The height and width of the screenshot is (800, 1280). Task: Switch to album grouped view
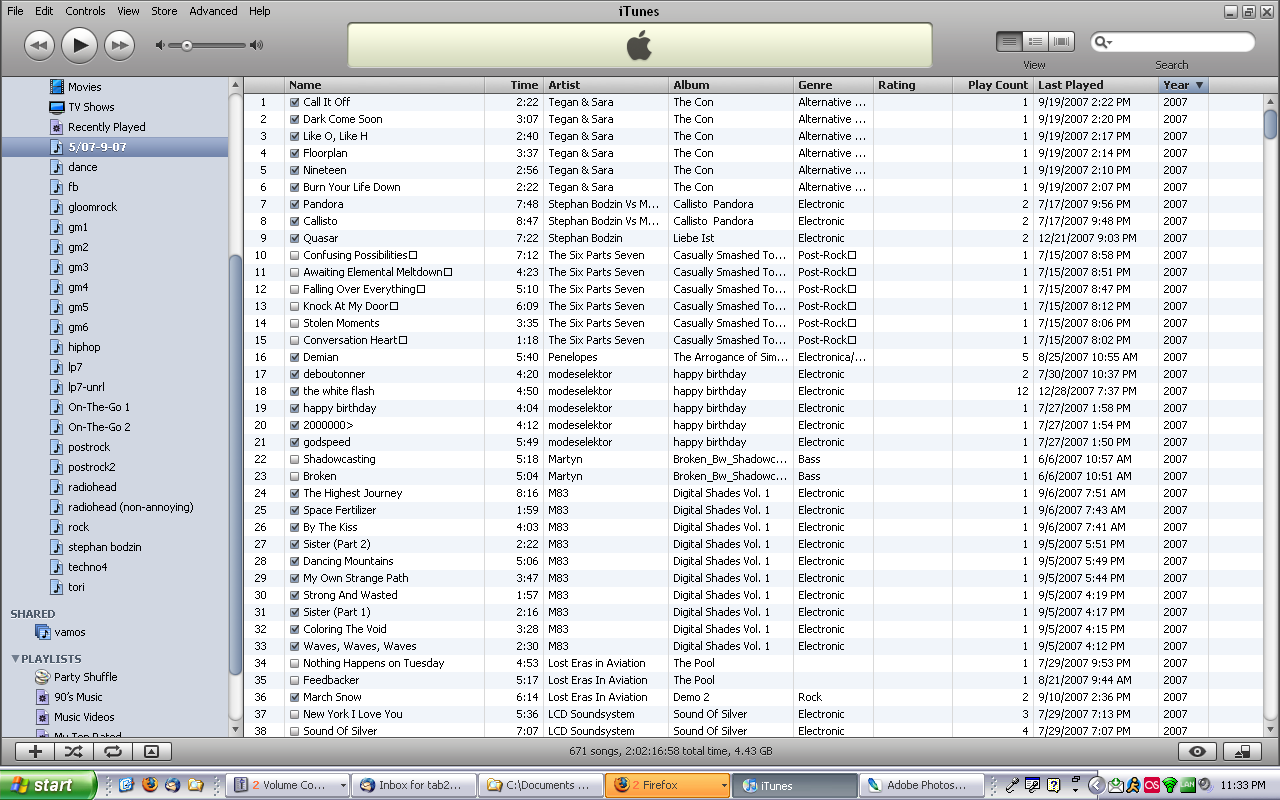1035,42
